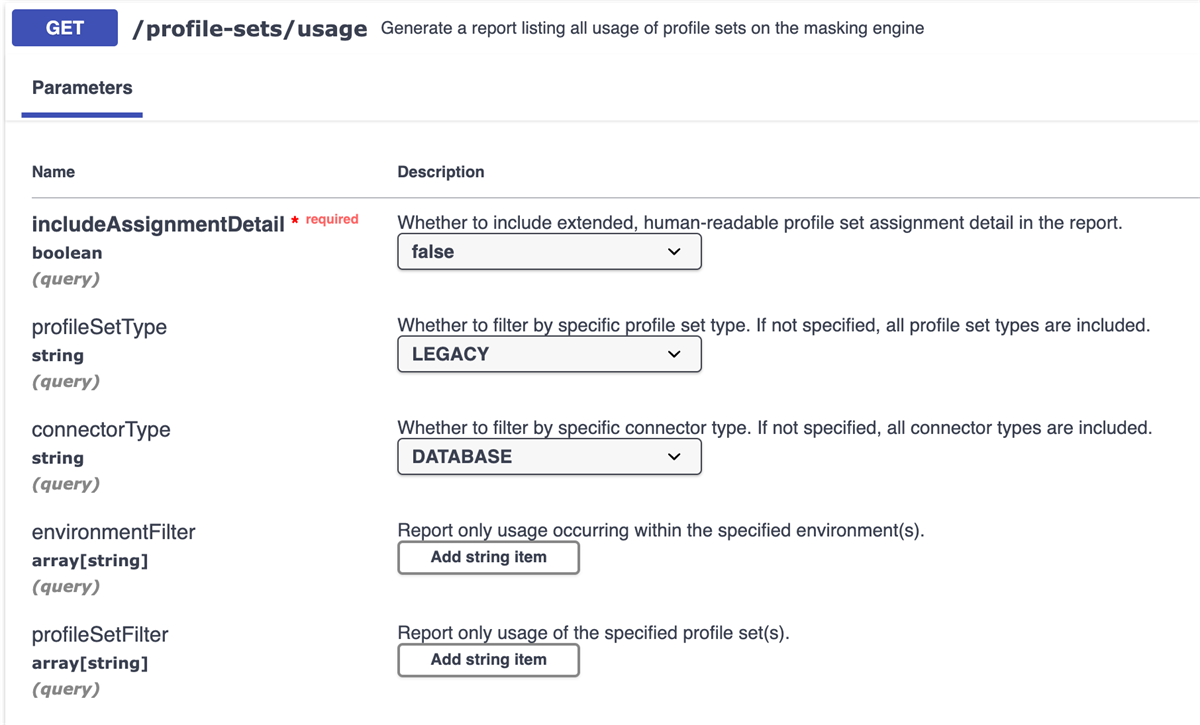The image size is (1200, 725).
Task: Click the specified environment(s) description text
Action: point(661,530)
